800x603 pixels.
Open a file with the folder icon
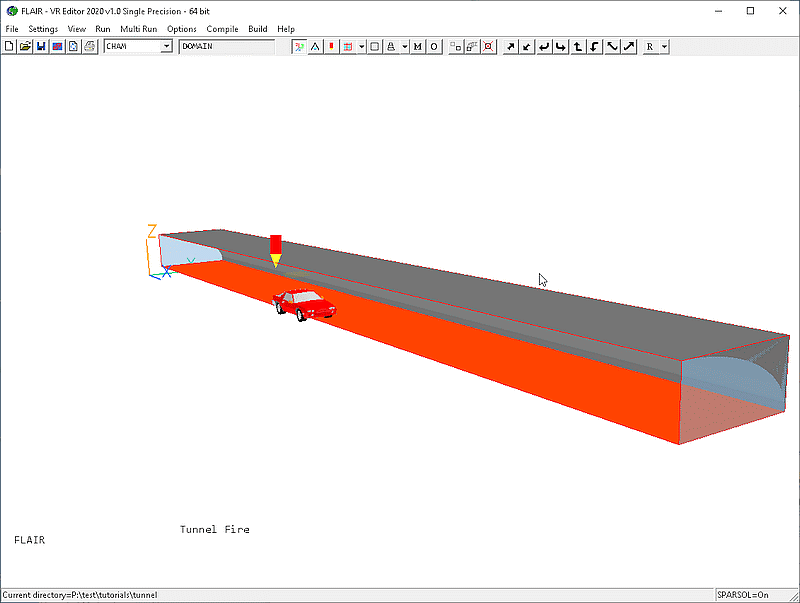(25, 47)
